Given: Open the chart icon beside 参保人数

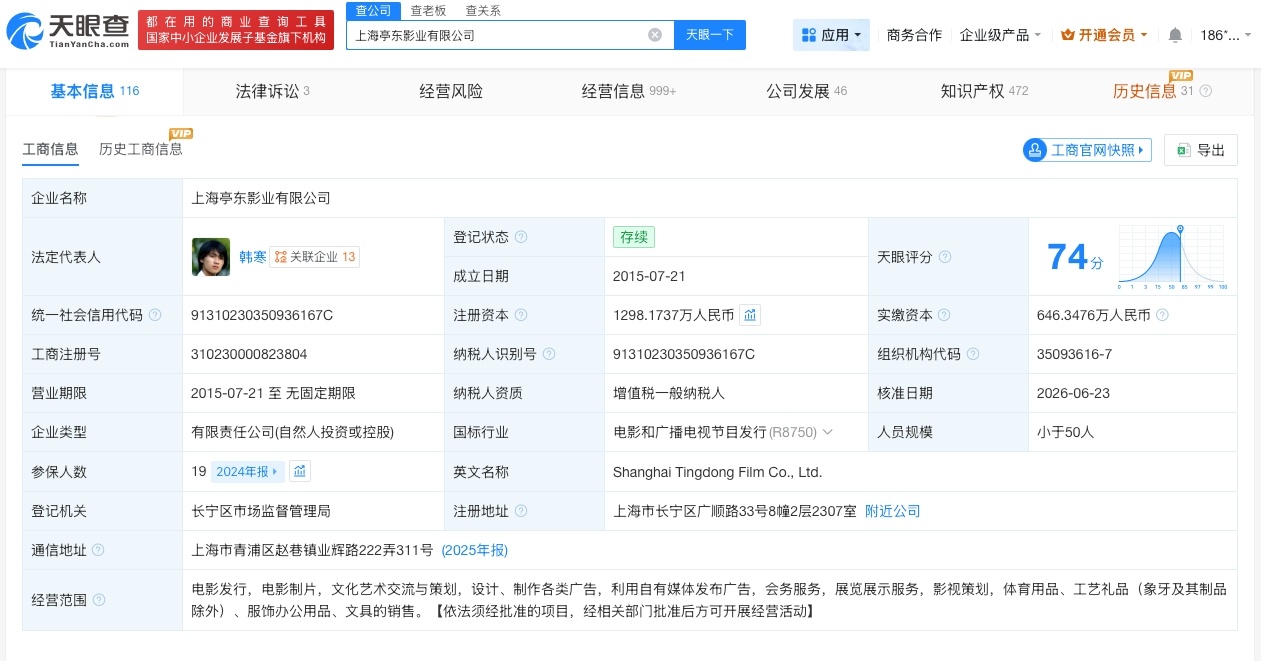Looking at the screenshot, I should point(300,471).
